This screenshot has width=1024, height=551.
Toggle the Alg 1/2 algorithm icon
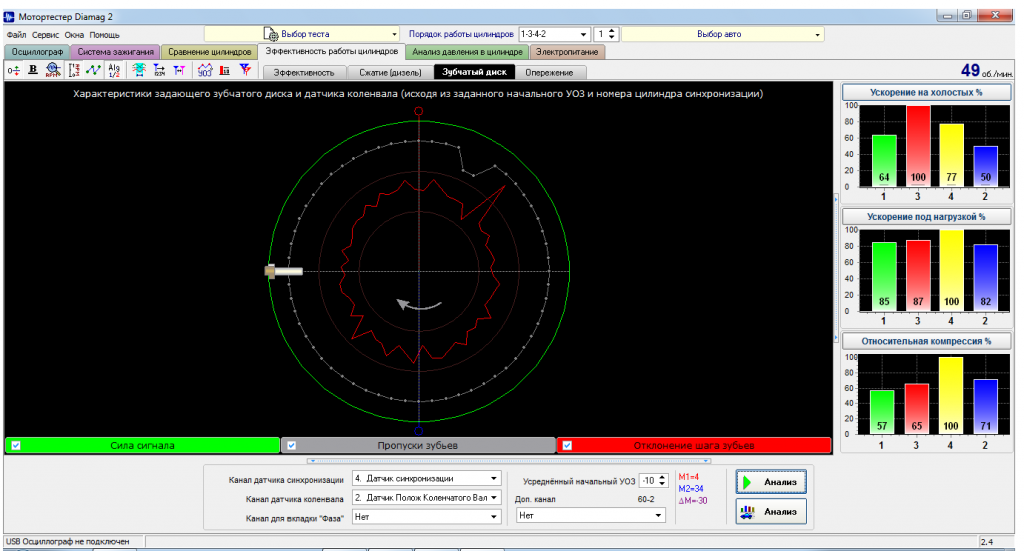(114, 70)
